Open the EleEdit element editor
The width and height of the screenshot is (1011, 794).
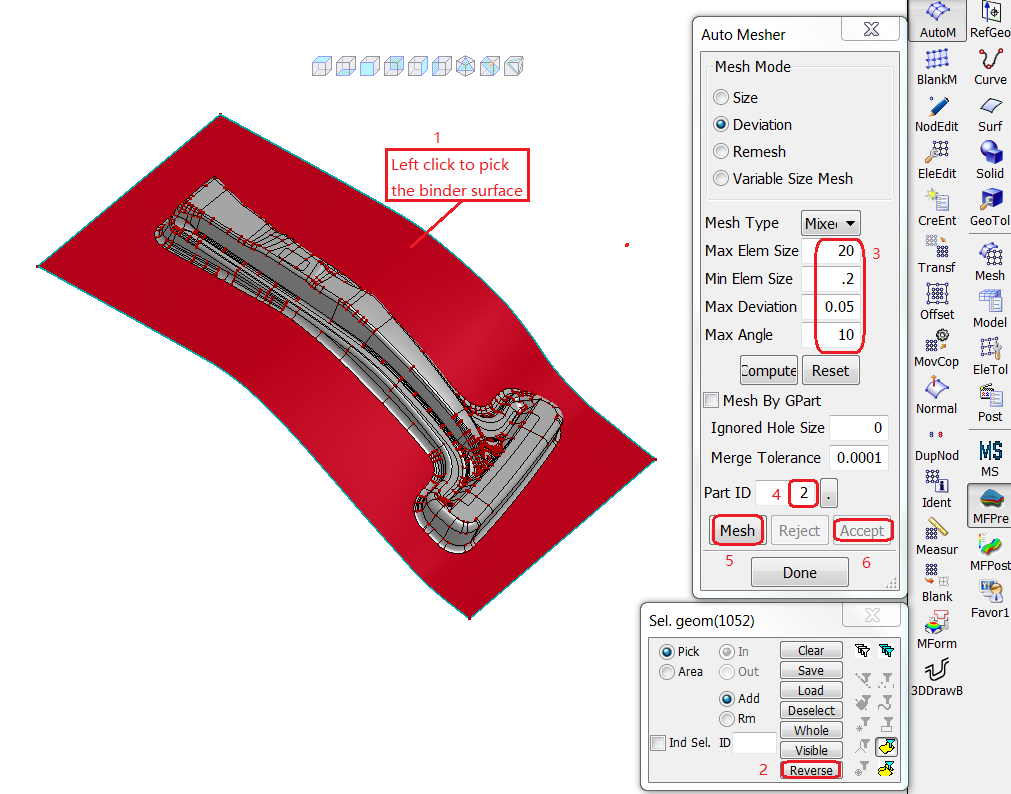point(937,161)
